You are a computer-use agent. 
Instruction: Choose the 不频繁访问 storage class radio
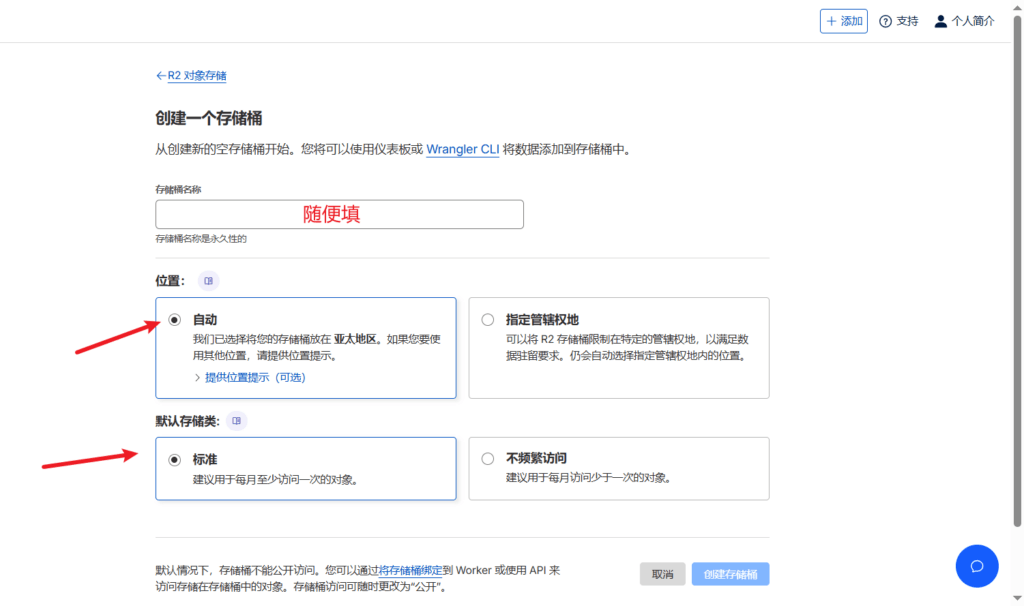tap(488, 459)
